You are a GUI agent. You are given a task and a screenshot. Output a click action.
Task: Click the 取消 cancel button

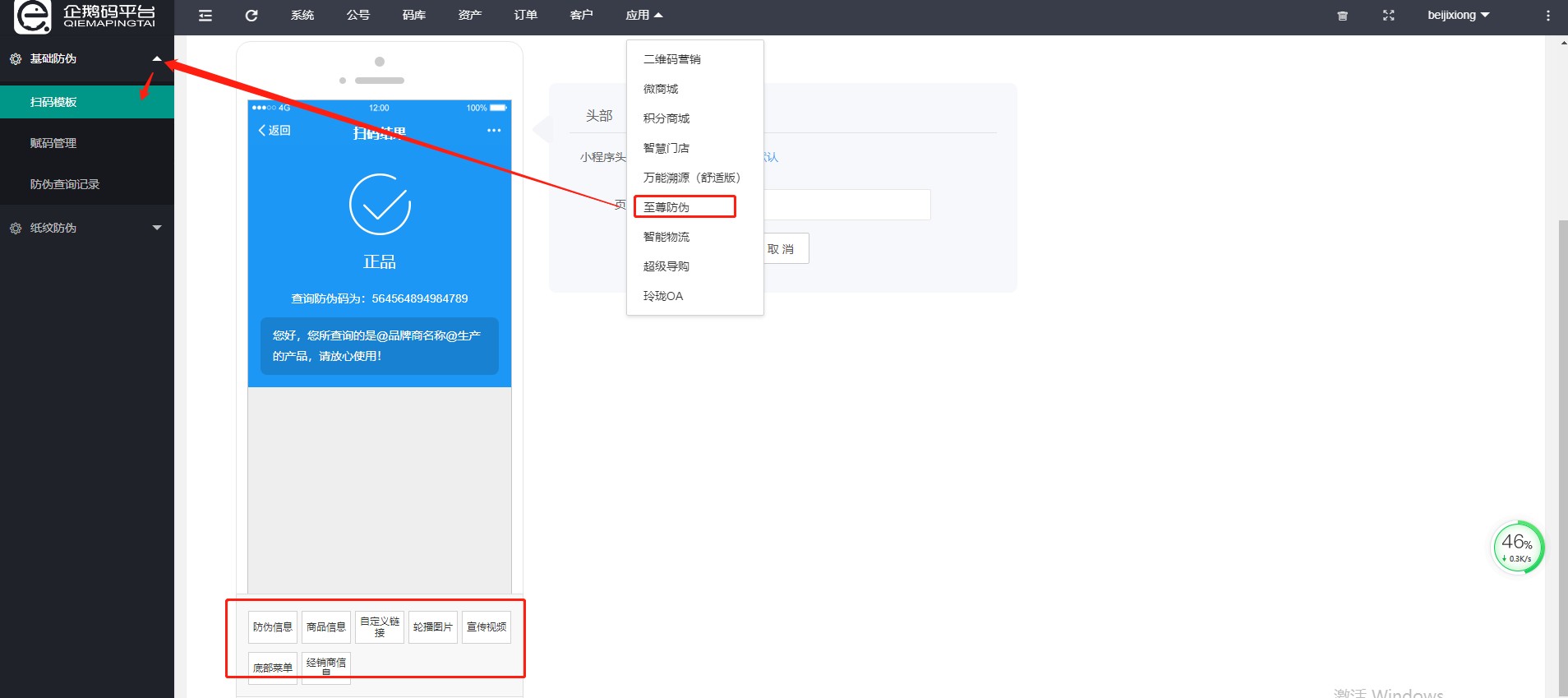pyautogui.click(x=782, y=248)
